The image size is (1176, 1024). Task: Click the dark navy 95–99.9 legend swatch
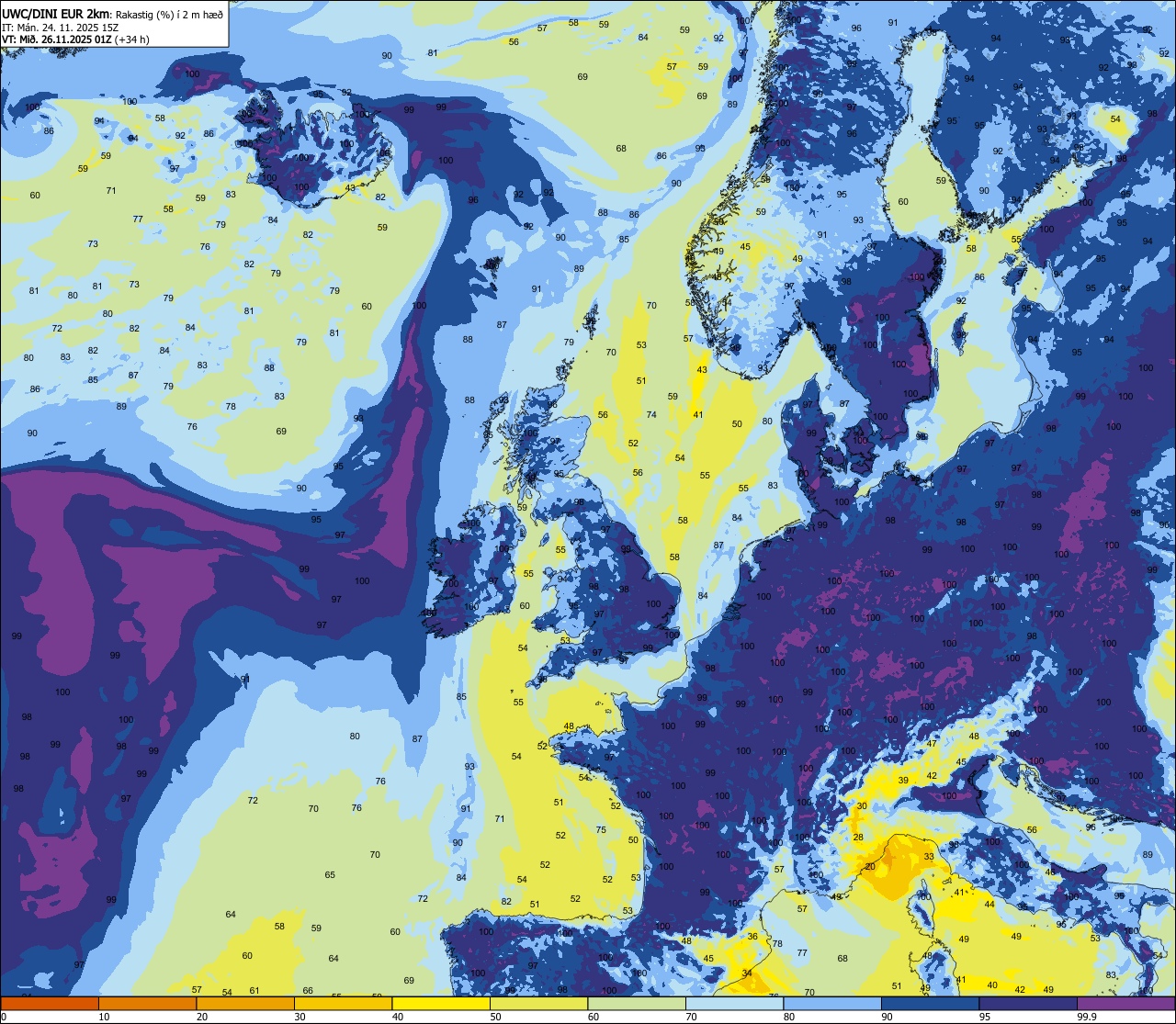tap(1028, 1003)
